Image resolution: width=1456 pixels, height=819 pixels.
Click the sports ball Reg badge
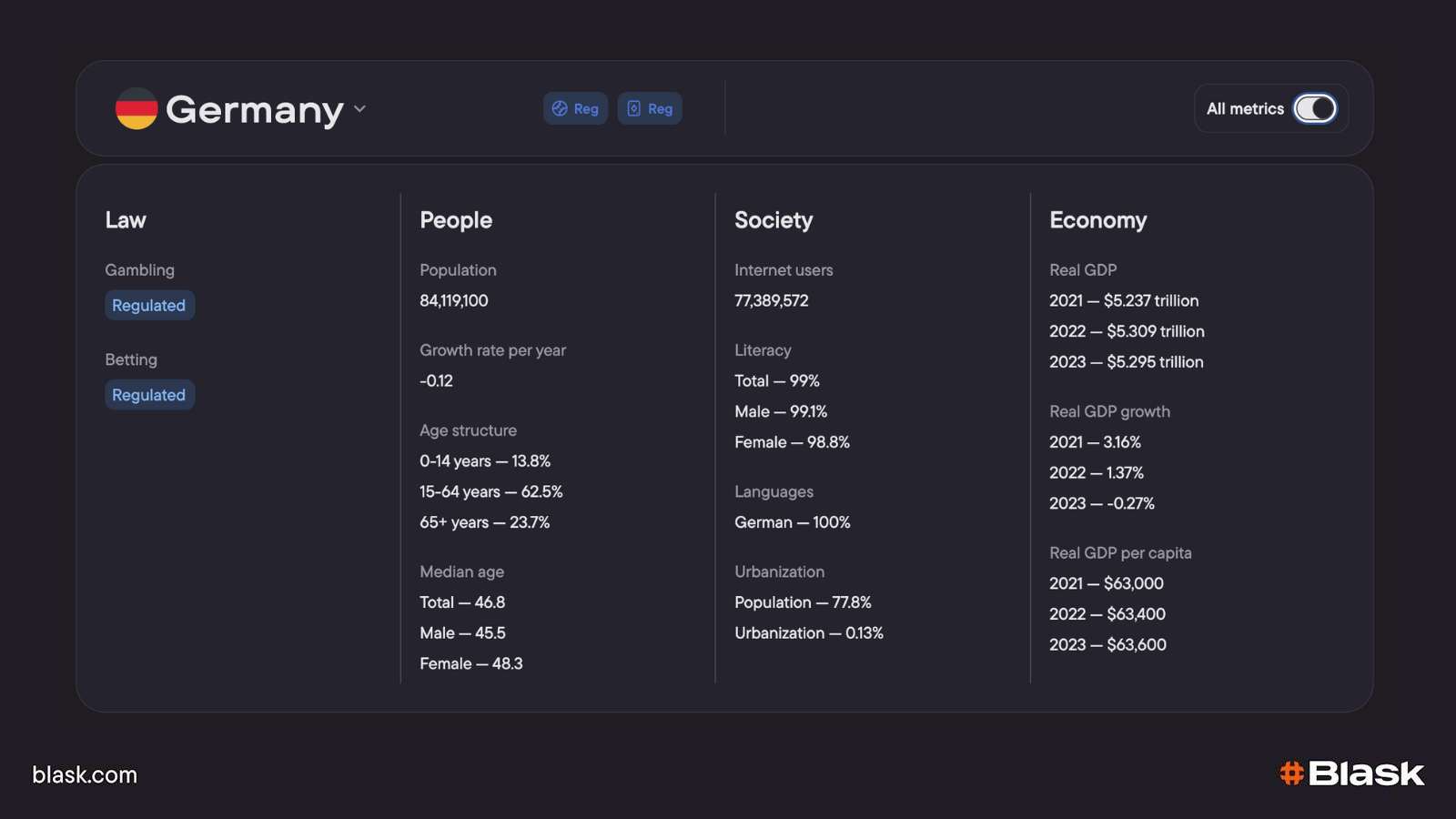575,109
